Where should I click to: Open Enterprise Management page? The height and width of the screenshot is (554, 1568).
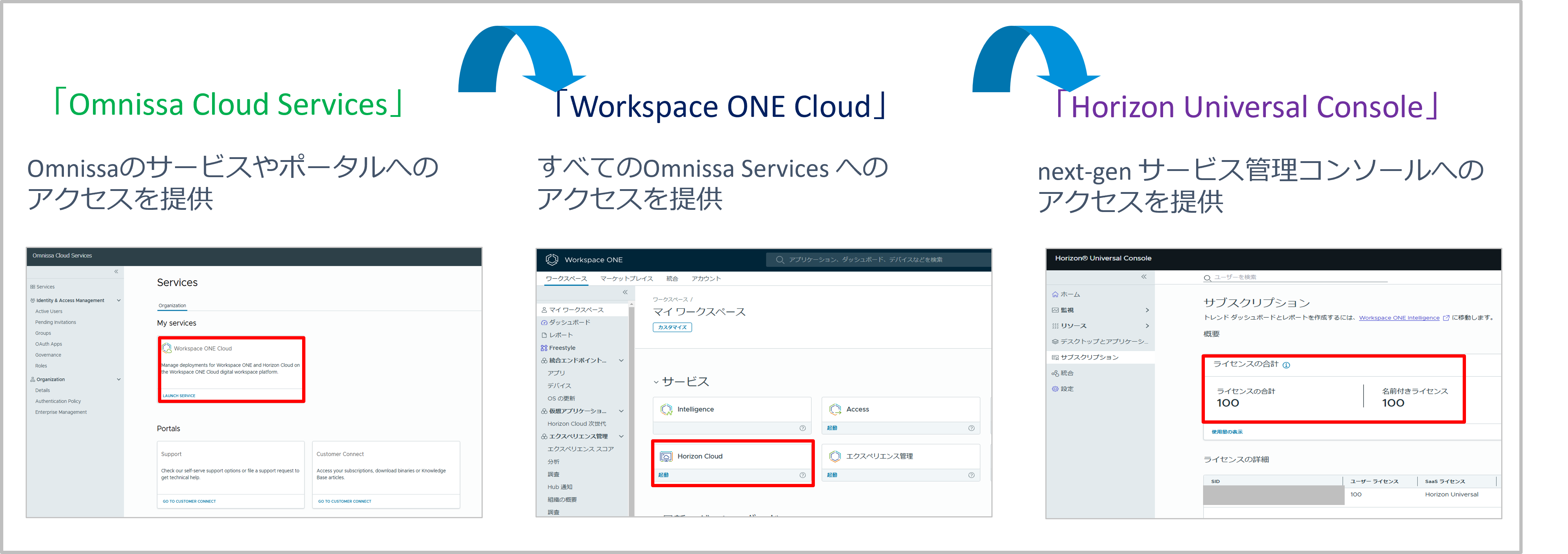click(x=61, y=412)
